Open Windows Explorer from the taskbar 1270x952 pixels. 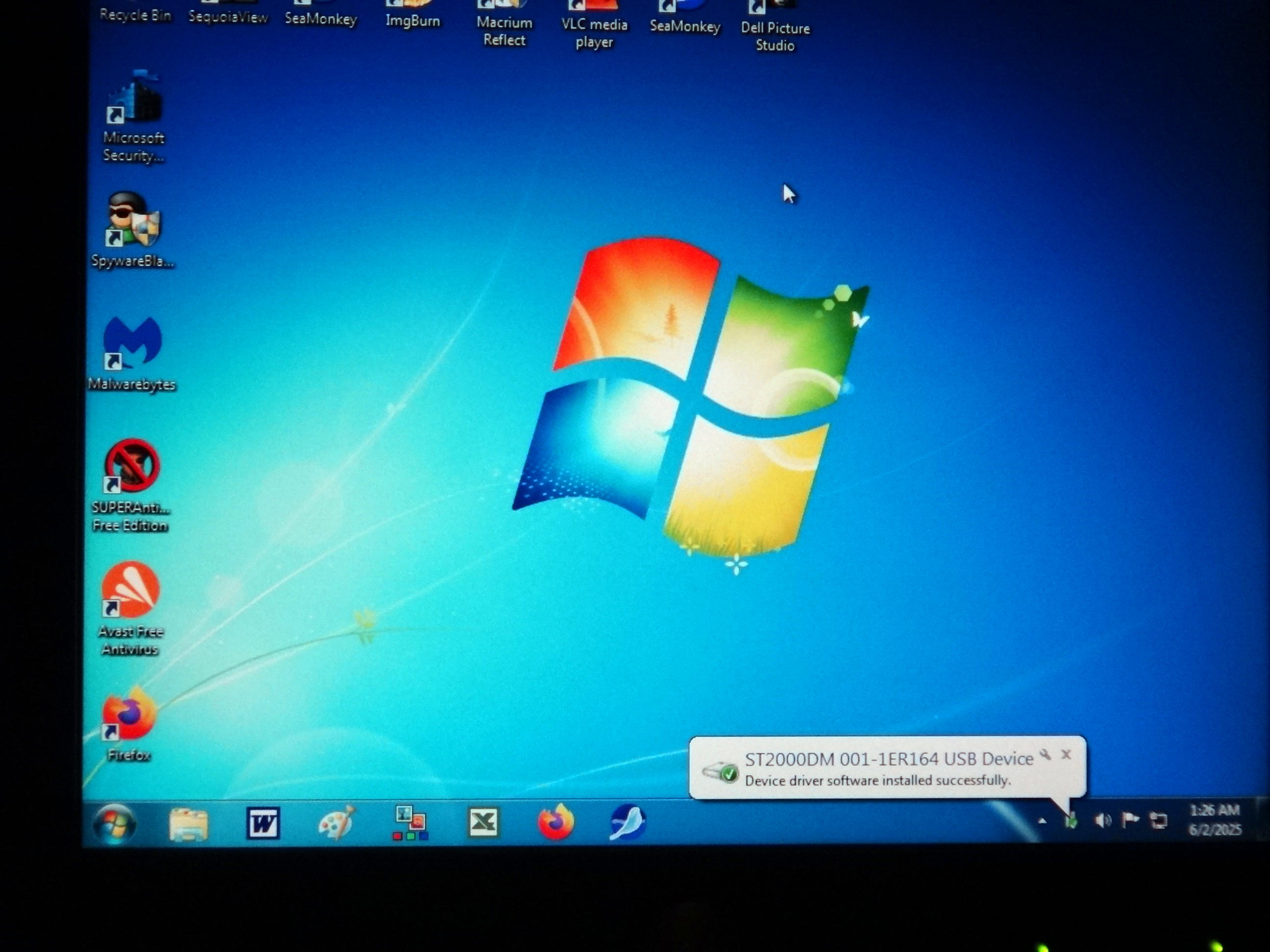(188, 824)
